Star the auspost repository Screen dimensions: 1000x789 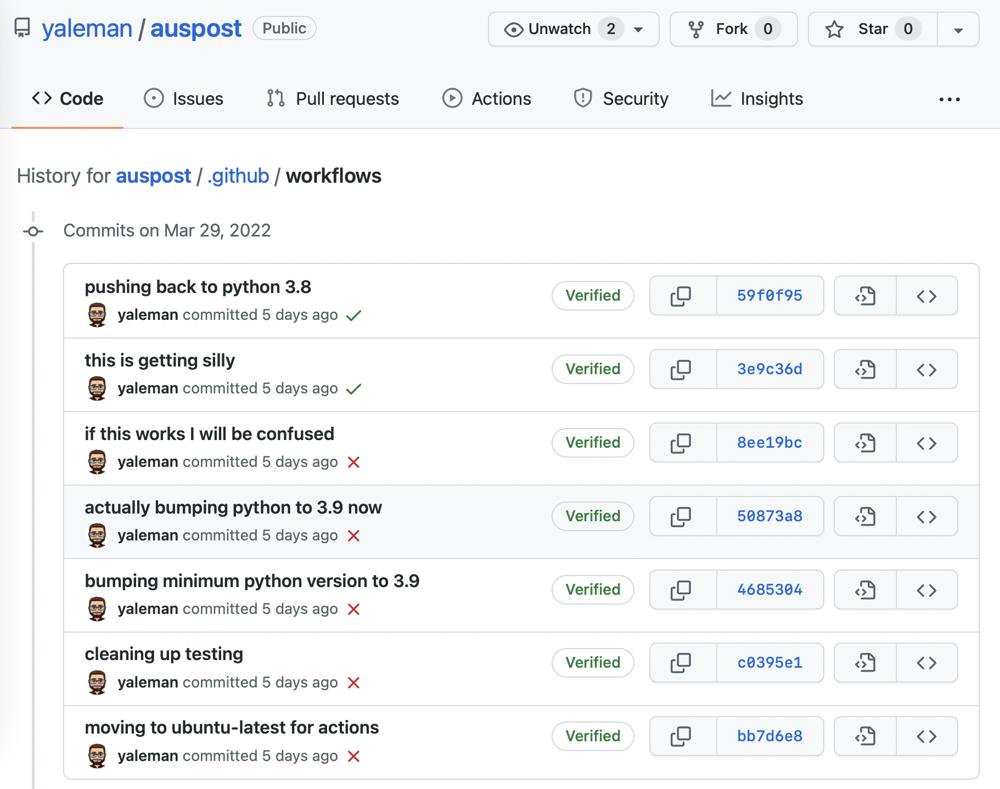(871, 29)
